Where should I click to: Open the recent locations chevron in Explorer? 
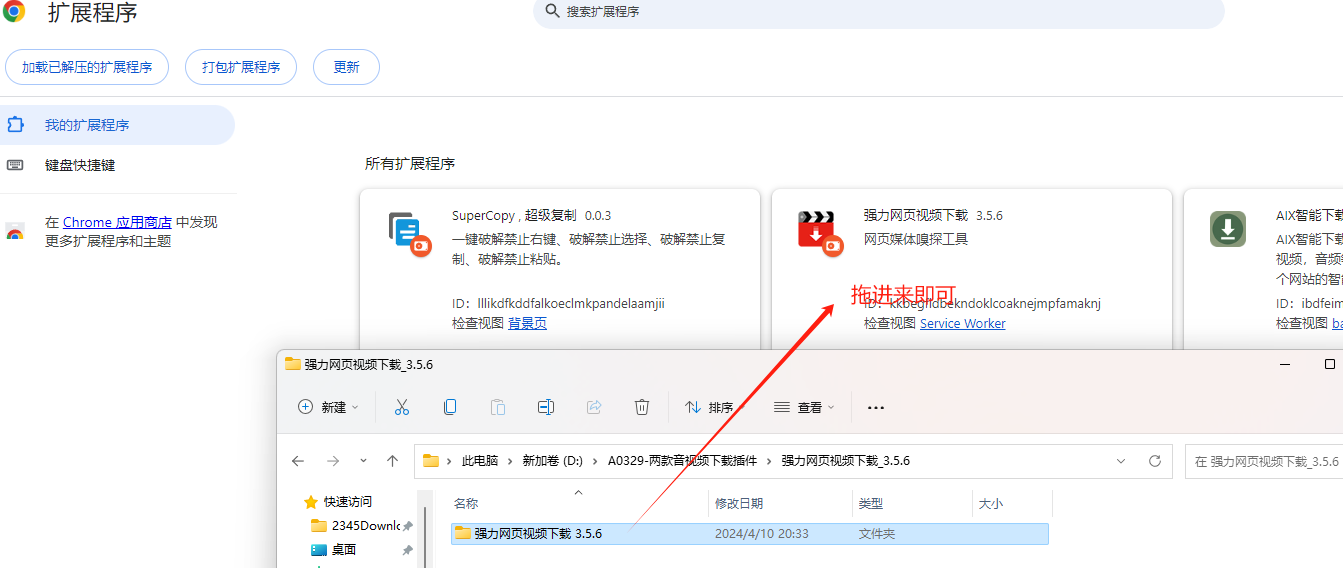click(363, 461)
